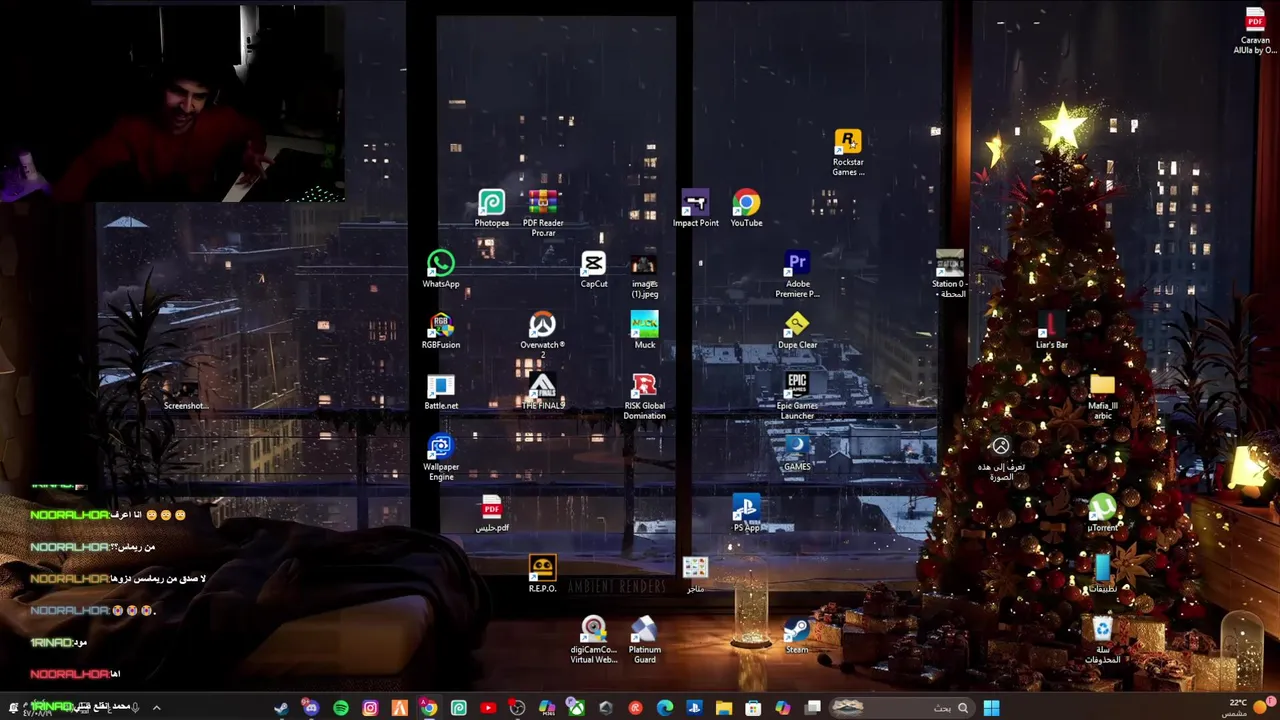Launch Impact Point desktop shortcut

point(695,209)
